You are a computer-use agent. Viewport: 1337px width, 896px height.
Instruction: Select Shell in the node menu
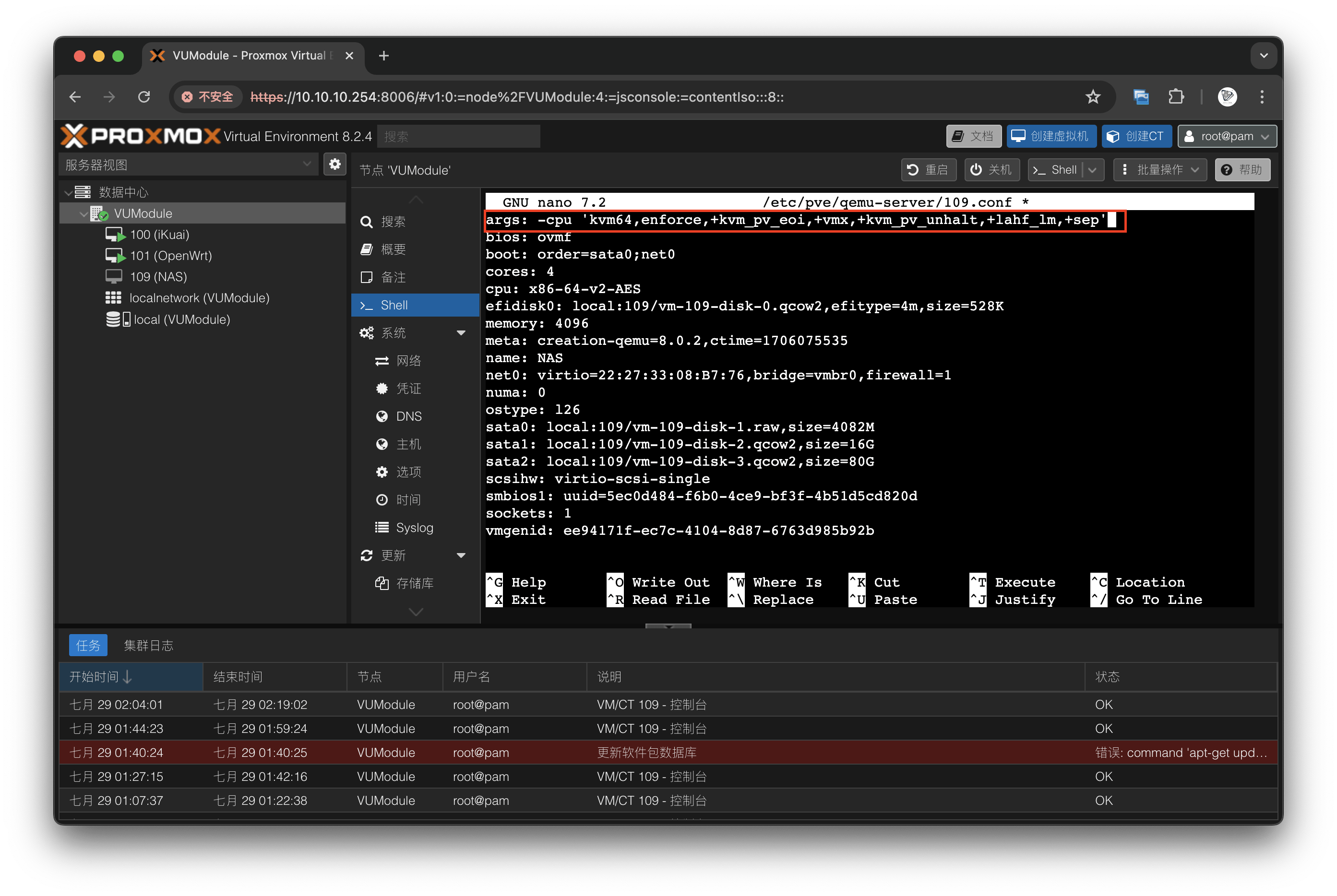coord(415,305)
